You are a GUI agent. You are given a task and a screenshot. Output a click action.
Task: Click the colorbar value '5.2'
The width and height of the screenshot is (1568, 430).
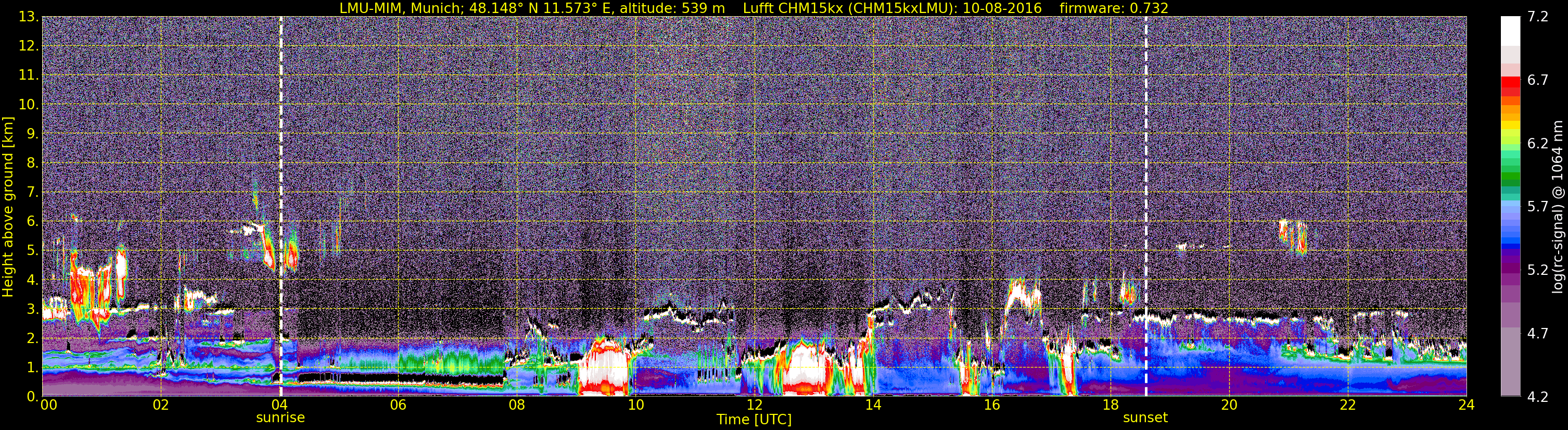point(1538,270)
